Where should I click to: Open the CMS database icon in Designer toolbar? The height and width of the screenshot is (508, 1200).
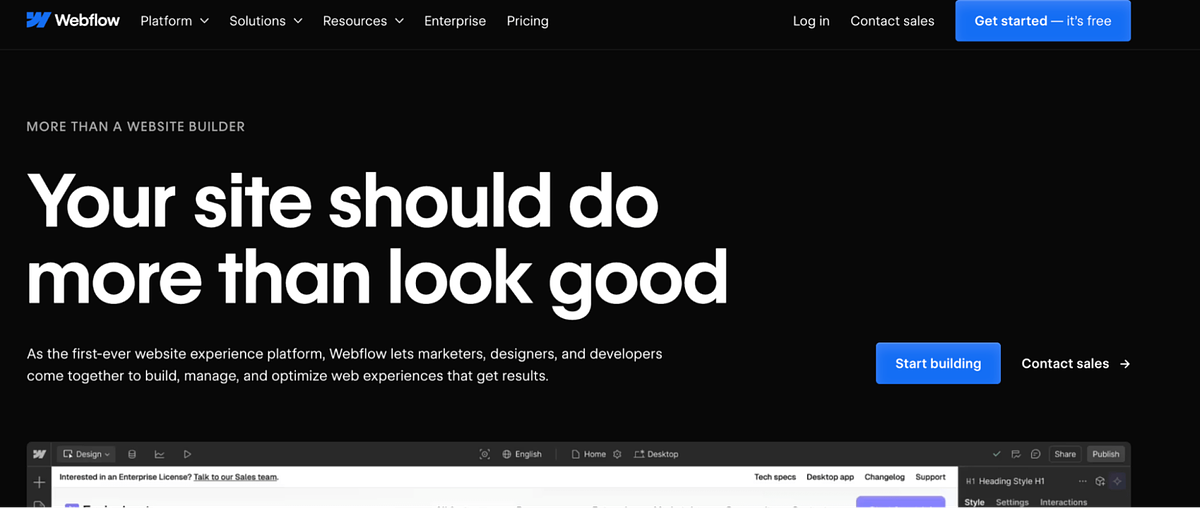(x=132, y=454)
